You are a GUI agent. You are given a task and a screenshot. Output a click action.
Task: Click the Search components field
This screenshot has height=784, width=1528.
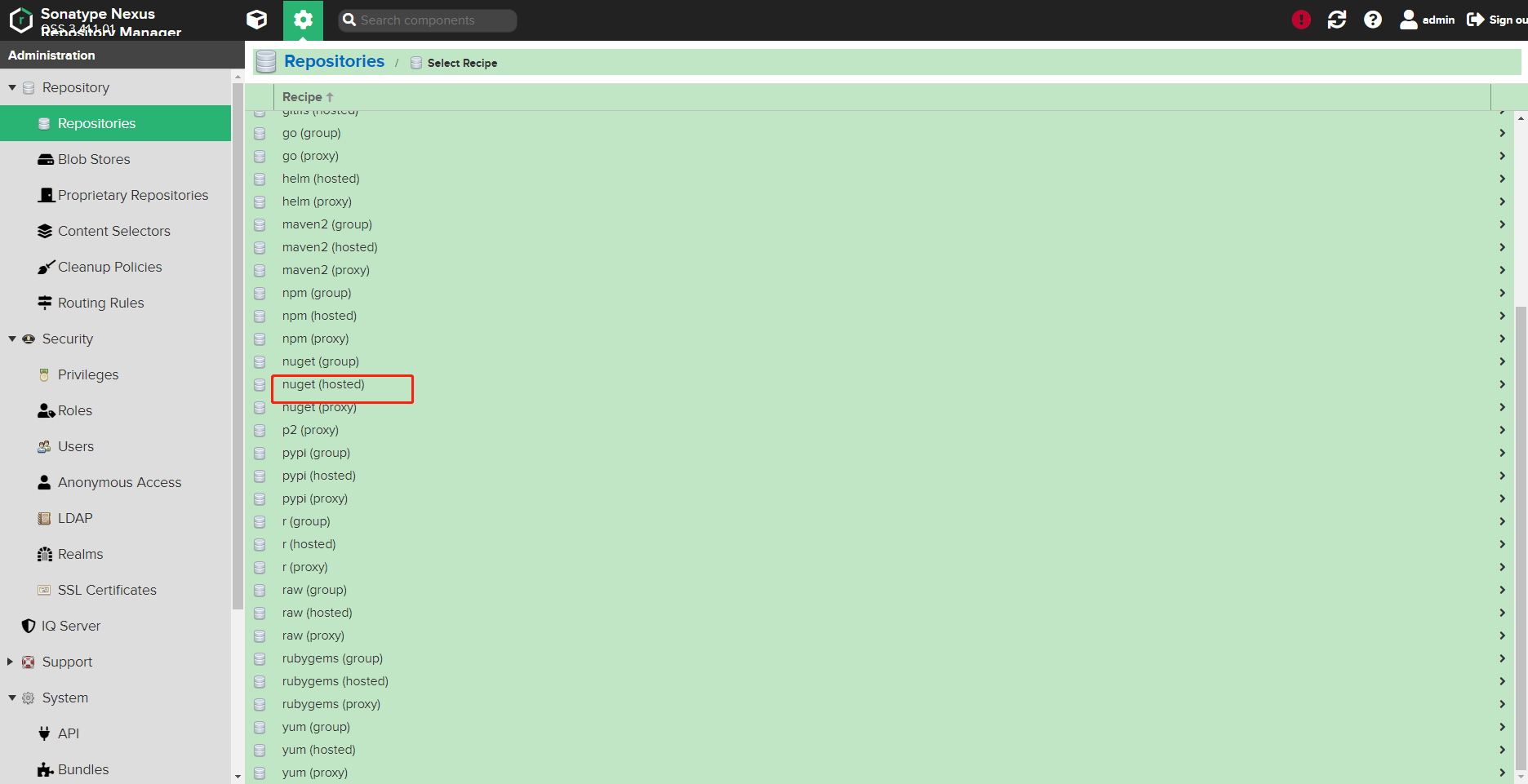(x=428, y=20)
